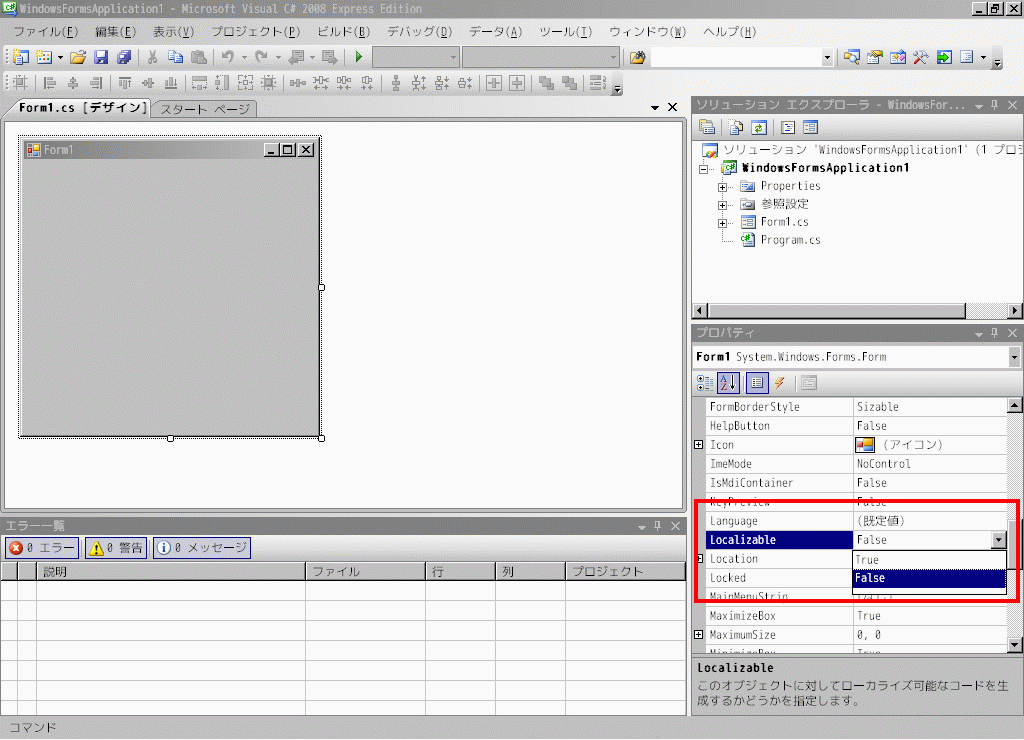Open the Toolbox hammer and wrench icon
The image size is (1024, 740).
(x=921, y=57)
